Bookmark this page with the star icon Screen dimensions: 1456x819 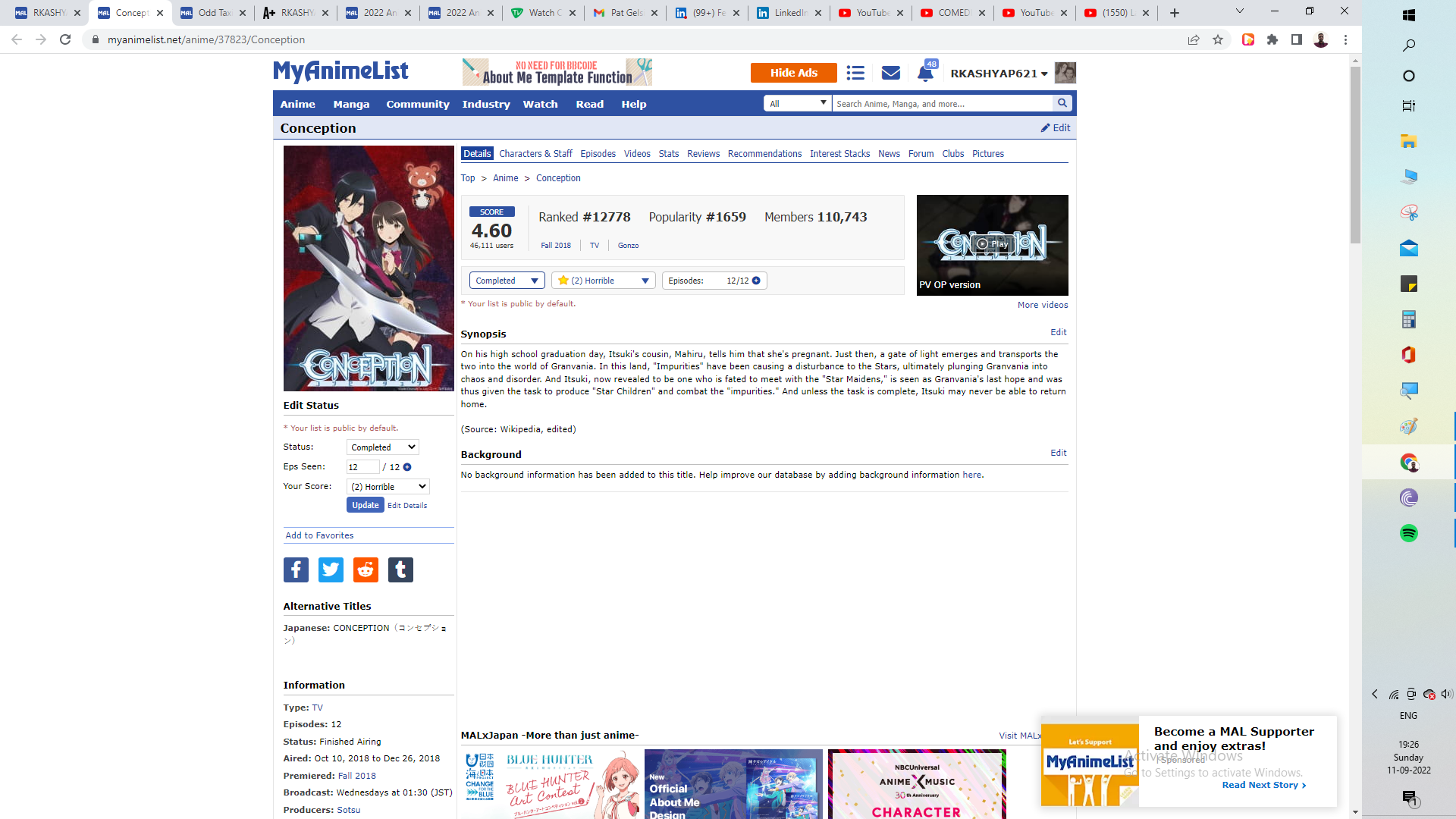tap(1218, 39)
